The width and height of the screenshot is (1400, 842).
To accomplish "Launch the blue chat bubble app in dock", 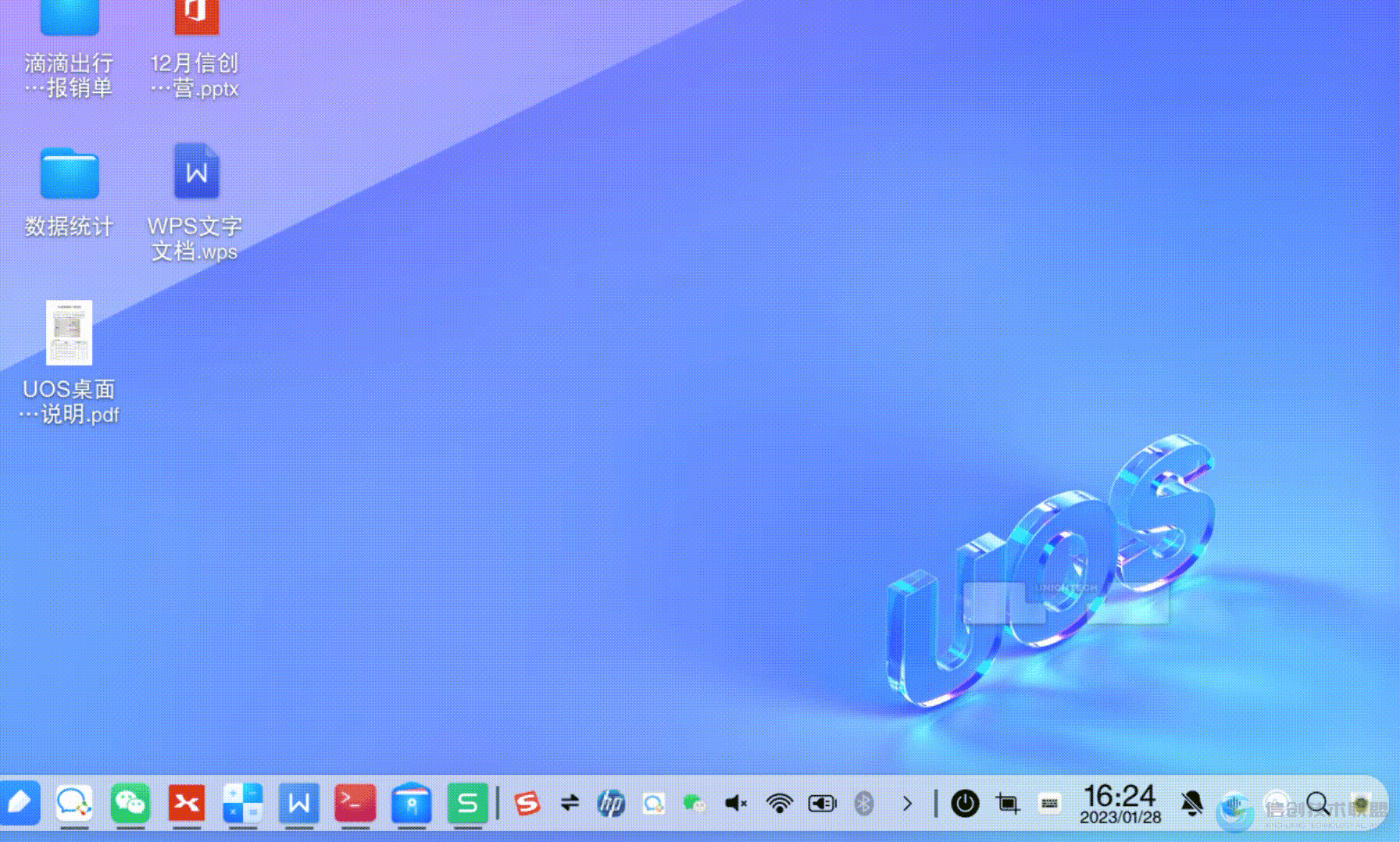I will click(x=74, y=803).
